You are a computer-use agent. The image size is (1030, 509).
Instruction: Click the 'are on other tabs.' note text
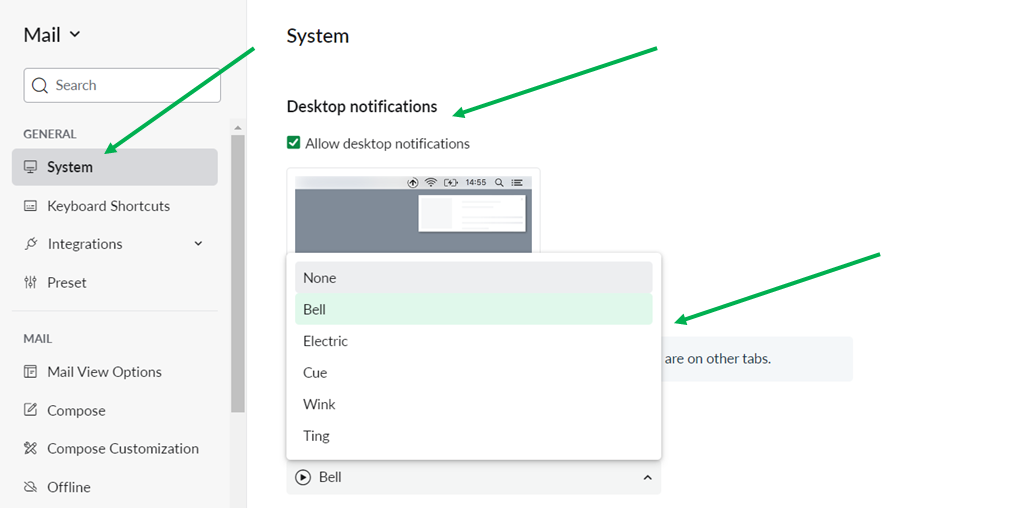718,359
